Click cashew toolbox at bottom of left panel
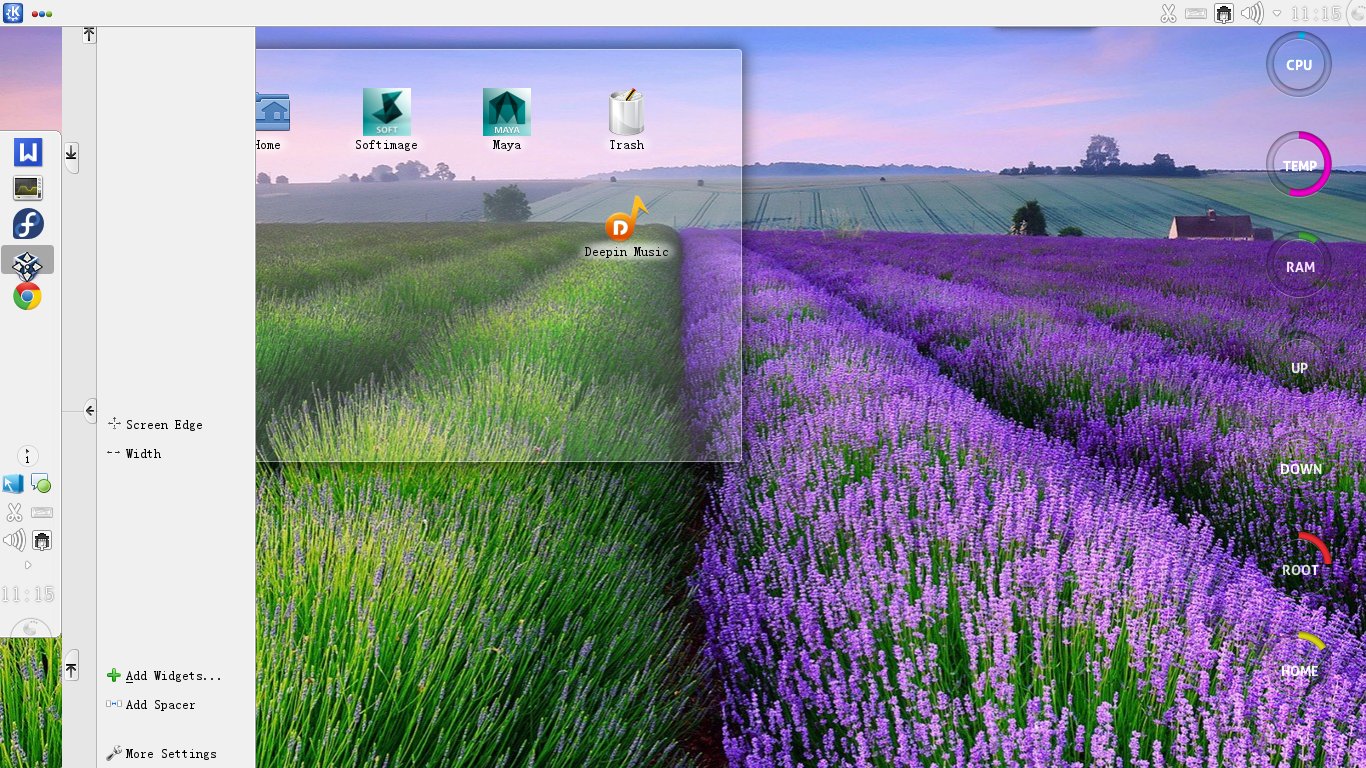The image size is (1366, 768). 29,628
